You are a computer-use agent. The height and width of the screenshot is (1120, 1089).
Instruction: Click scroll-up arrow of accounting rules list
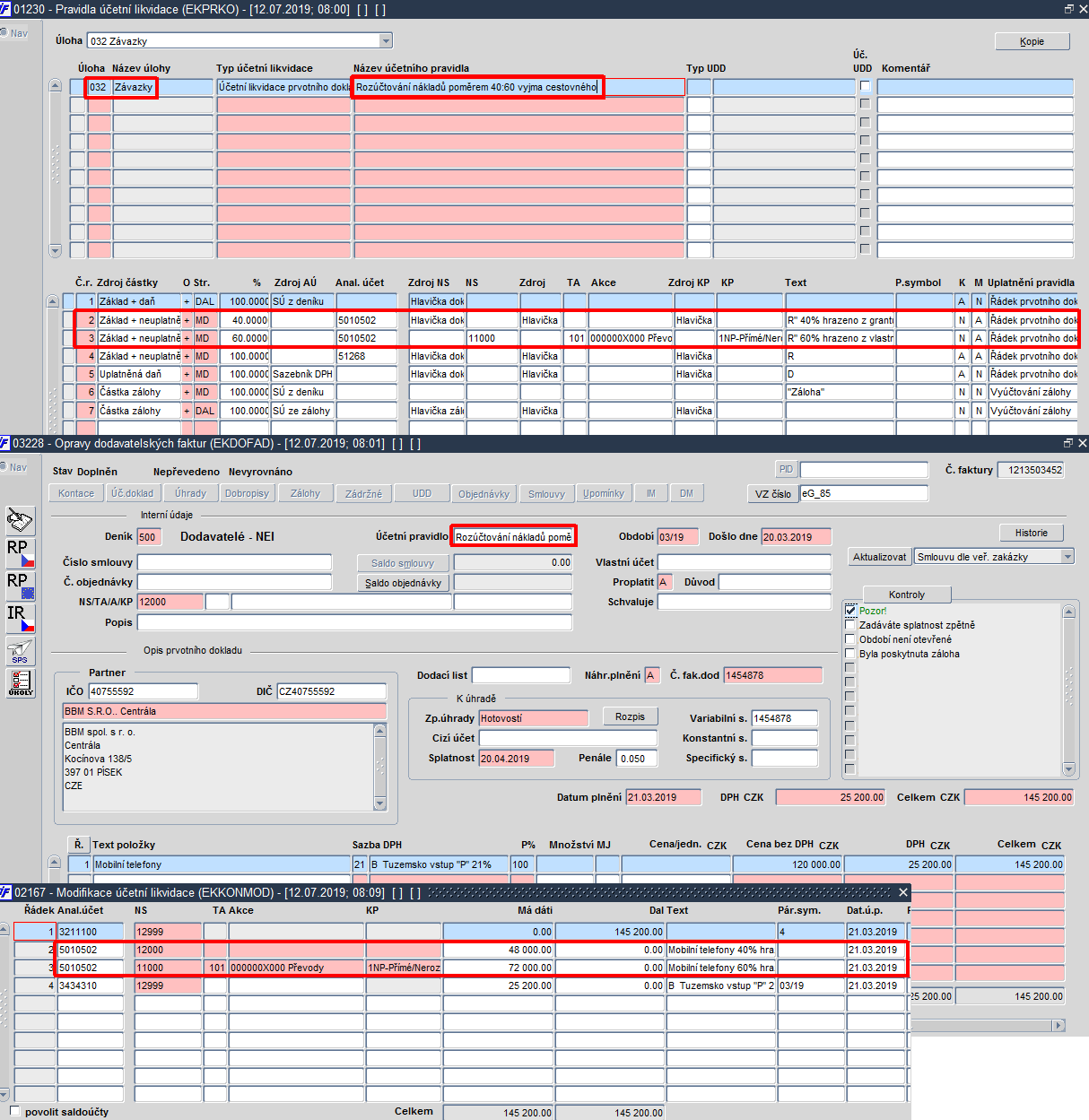pyautogui.click(x=55, y=86)
